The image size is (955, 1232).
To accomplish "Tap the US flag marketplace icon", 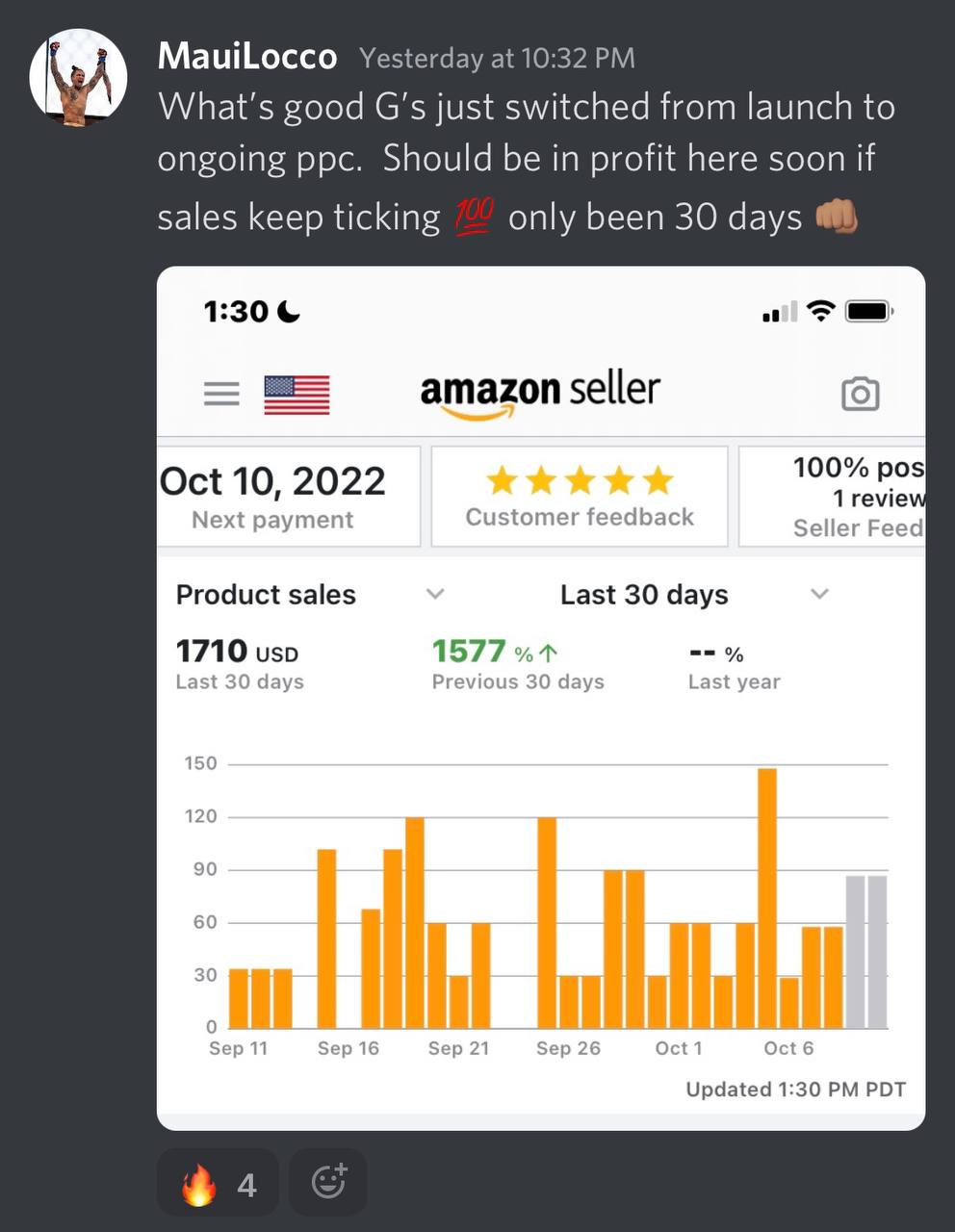I will pos(297,395).
